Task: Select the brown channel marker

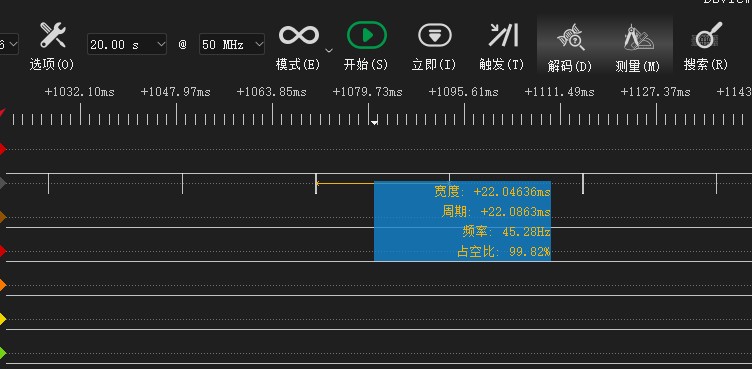Action: click(3, 217)
